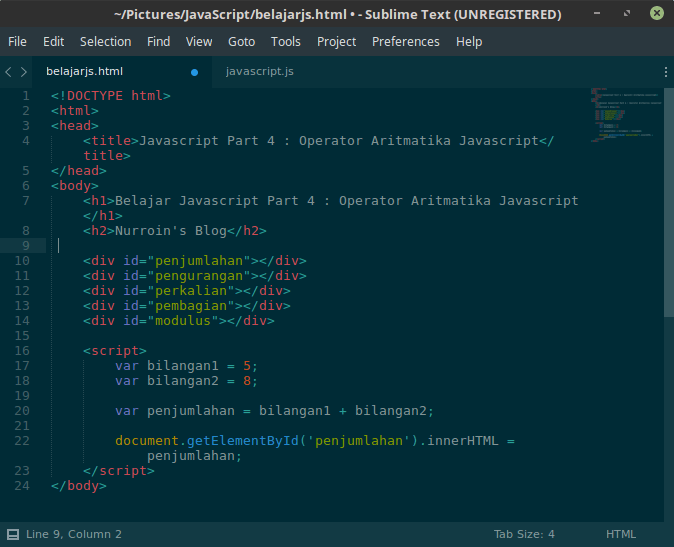Screen dimensions: 674x547
Task: Click the opening script tag on line 16
Action: click(x=115, y=351)
